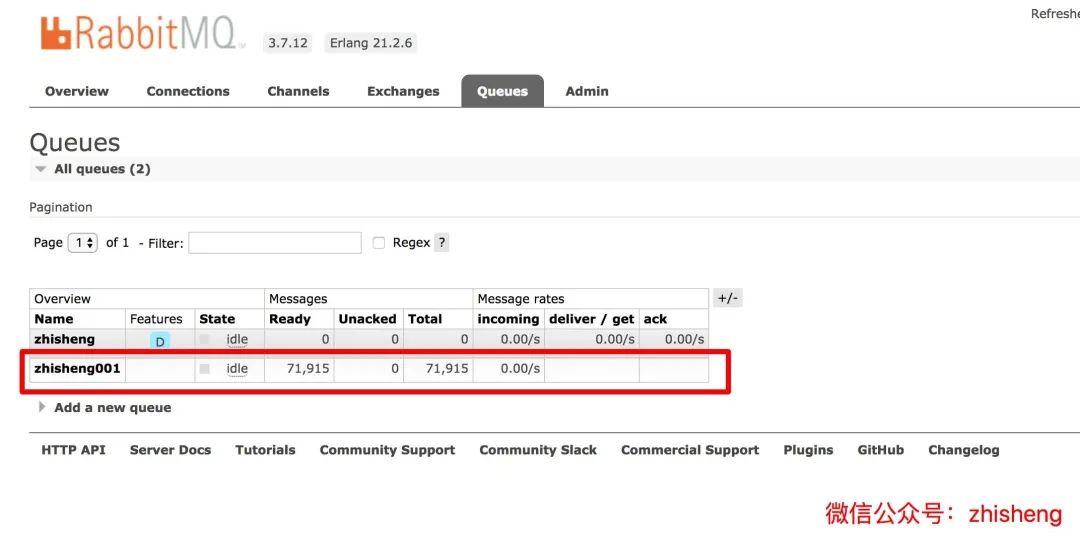Screen dimensions: 1080x539
Task: Click zhisheng001 incoming rate 0.00/s
Action: point(520,368)
